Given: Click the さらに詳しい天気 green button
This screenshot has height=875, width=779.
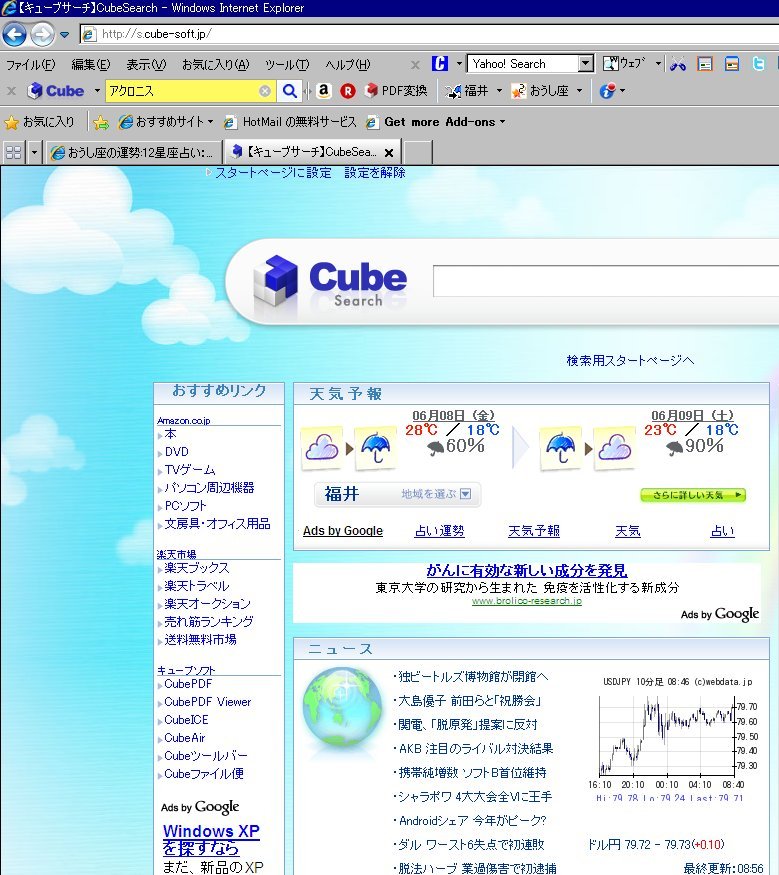Looking at the screenshot, I should point(693,495).
